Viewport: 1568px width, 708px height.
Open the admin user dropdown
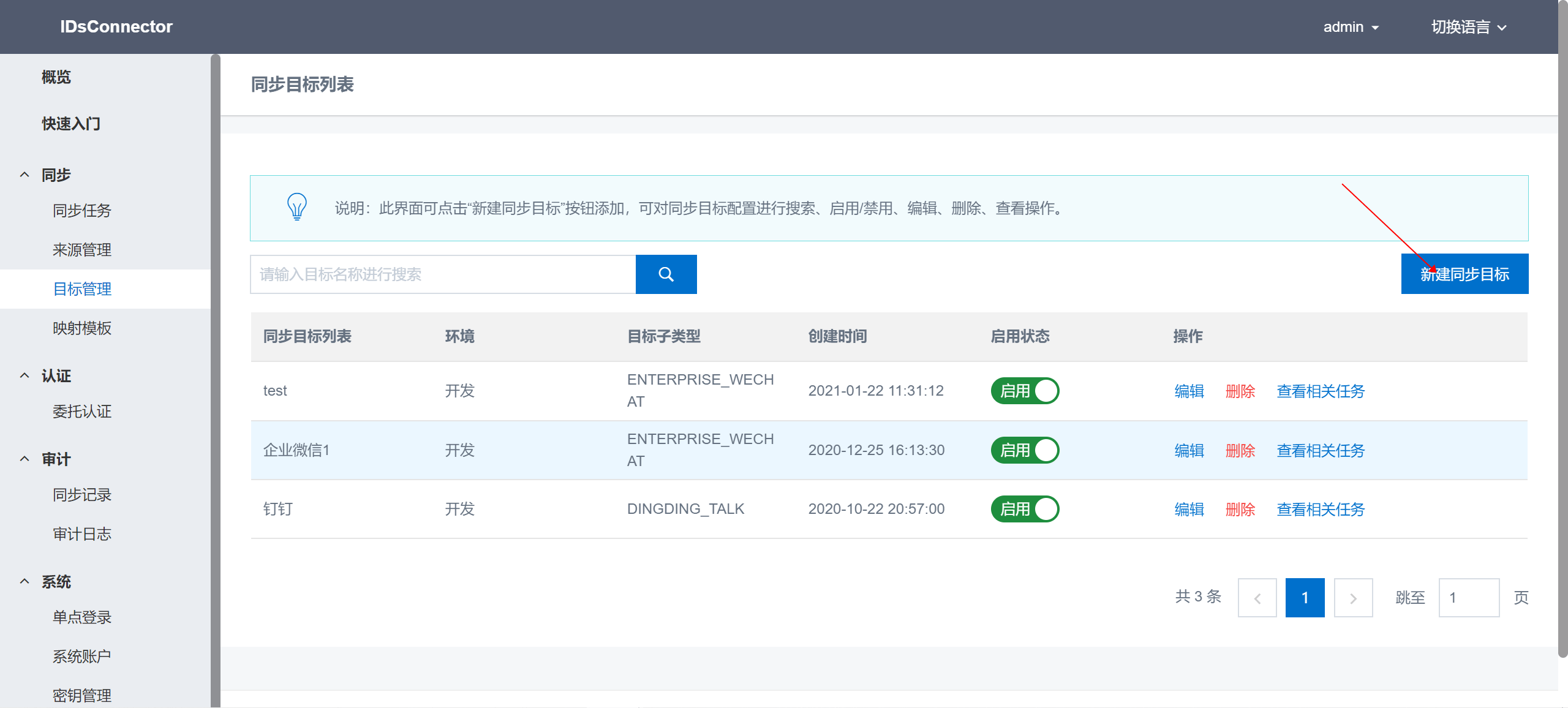pyautogui.click(x=1351, y=27)
